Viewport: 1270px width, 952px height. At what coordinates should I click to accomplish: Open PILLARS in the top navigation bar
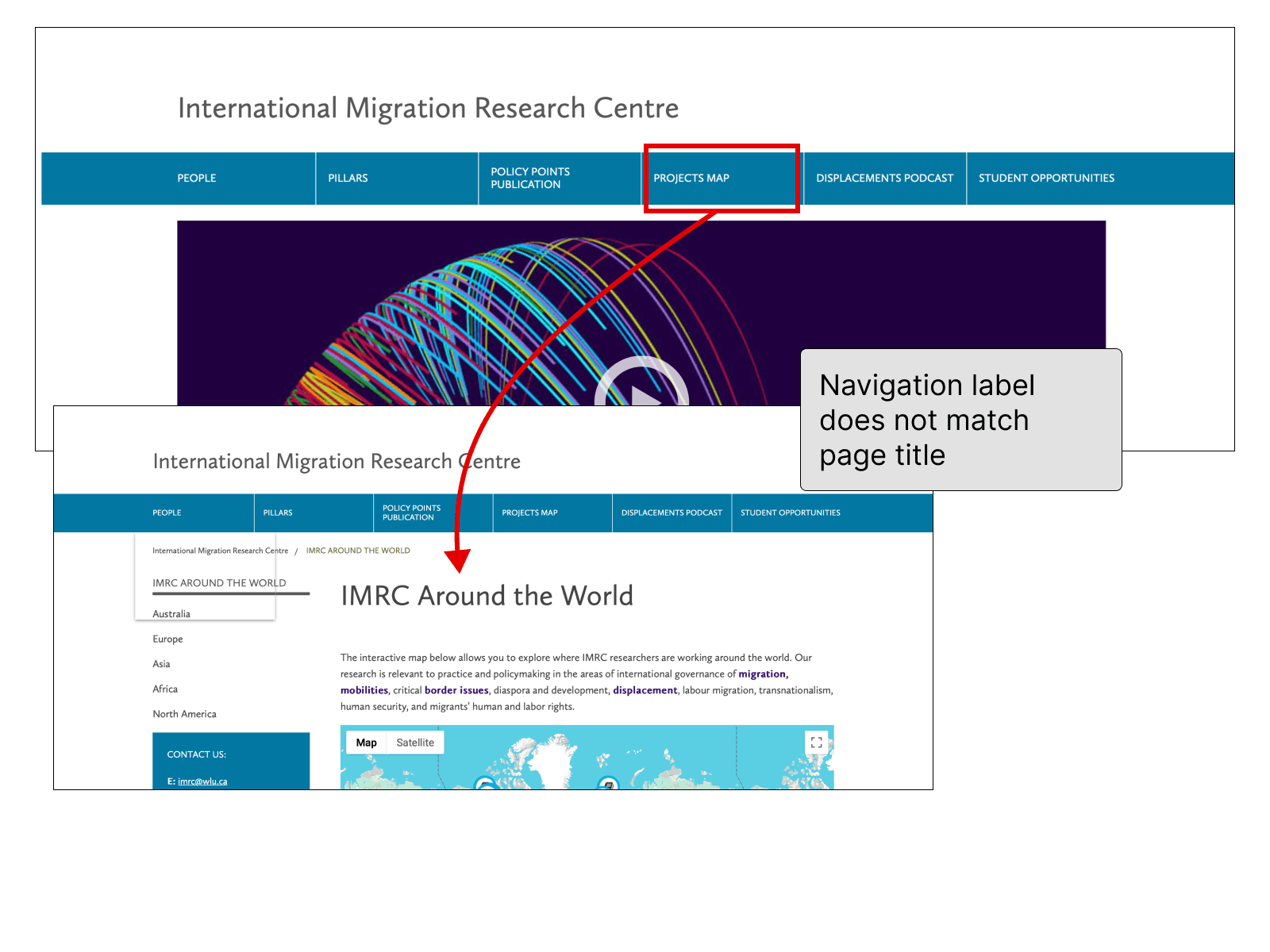(348, 178)
